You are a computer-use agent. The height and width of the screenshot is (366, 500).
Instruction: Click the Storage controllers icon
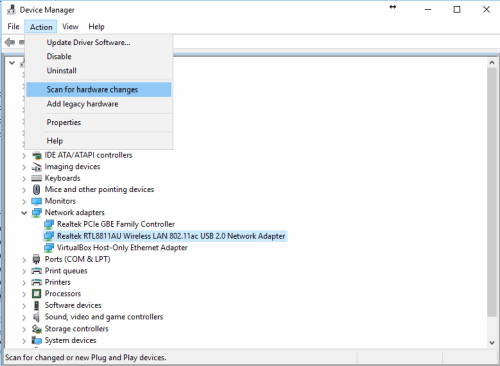[36, 329]
